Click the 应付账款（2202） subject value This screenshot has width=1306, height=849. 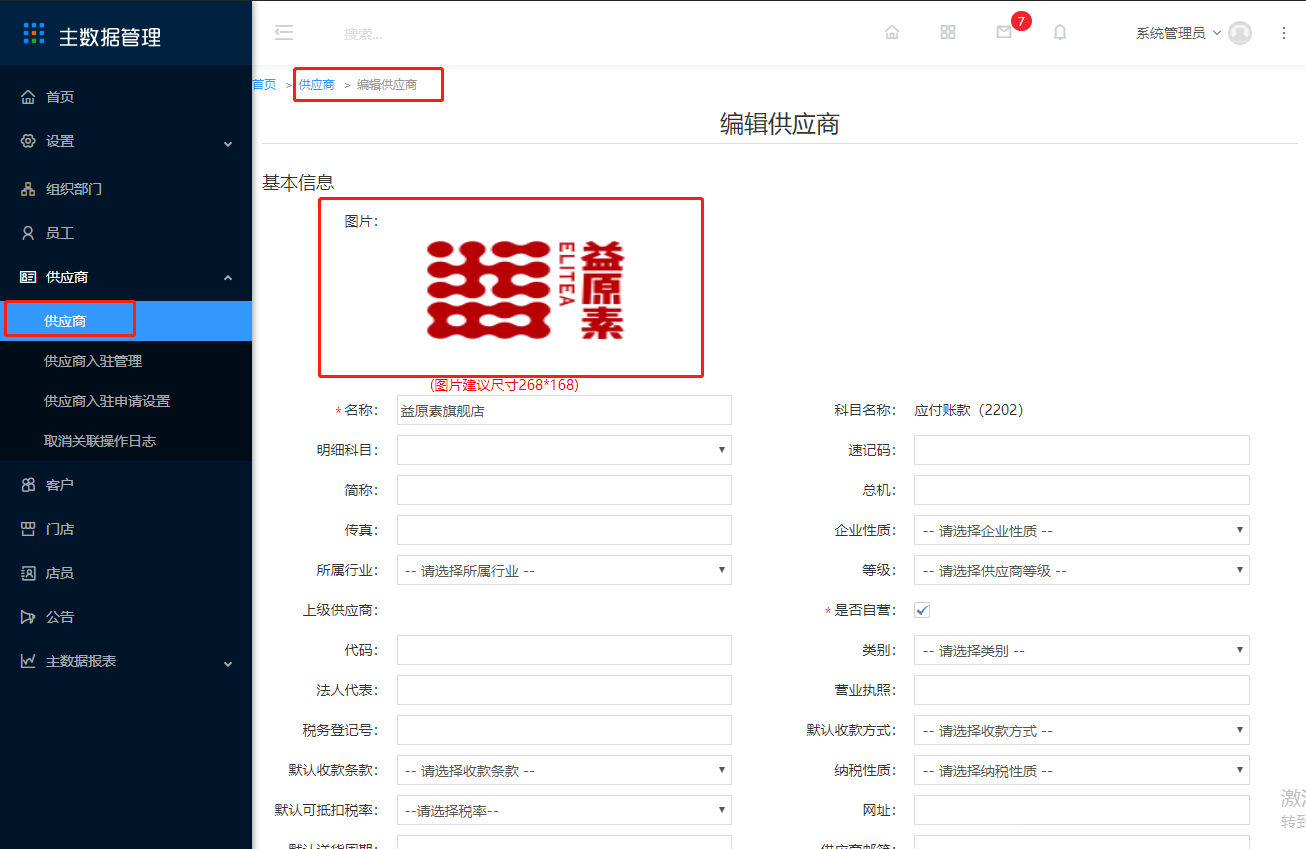pos(969,410)
